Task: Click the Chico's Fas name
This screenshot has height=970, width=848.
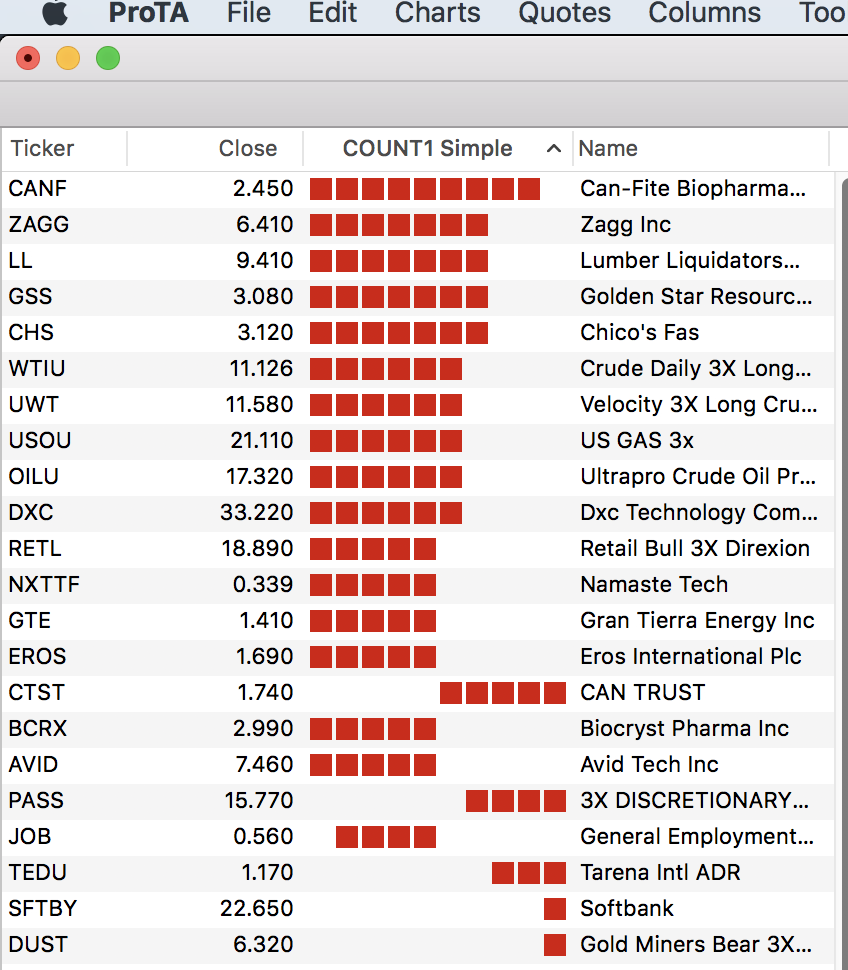Action: point(640,332)
